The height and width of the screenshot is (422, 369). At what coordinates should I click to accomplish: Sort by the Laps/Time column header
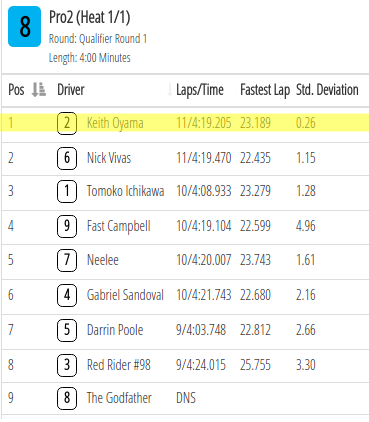tap(200, 90)
